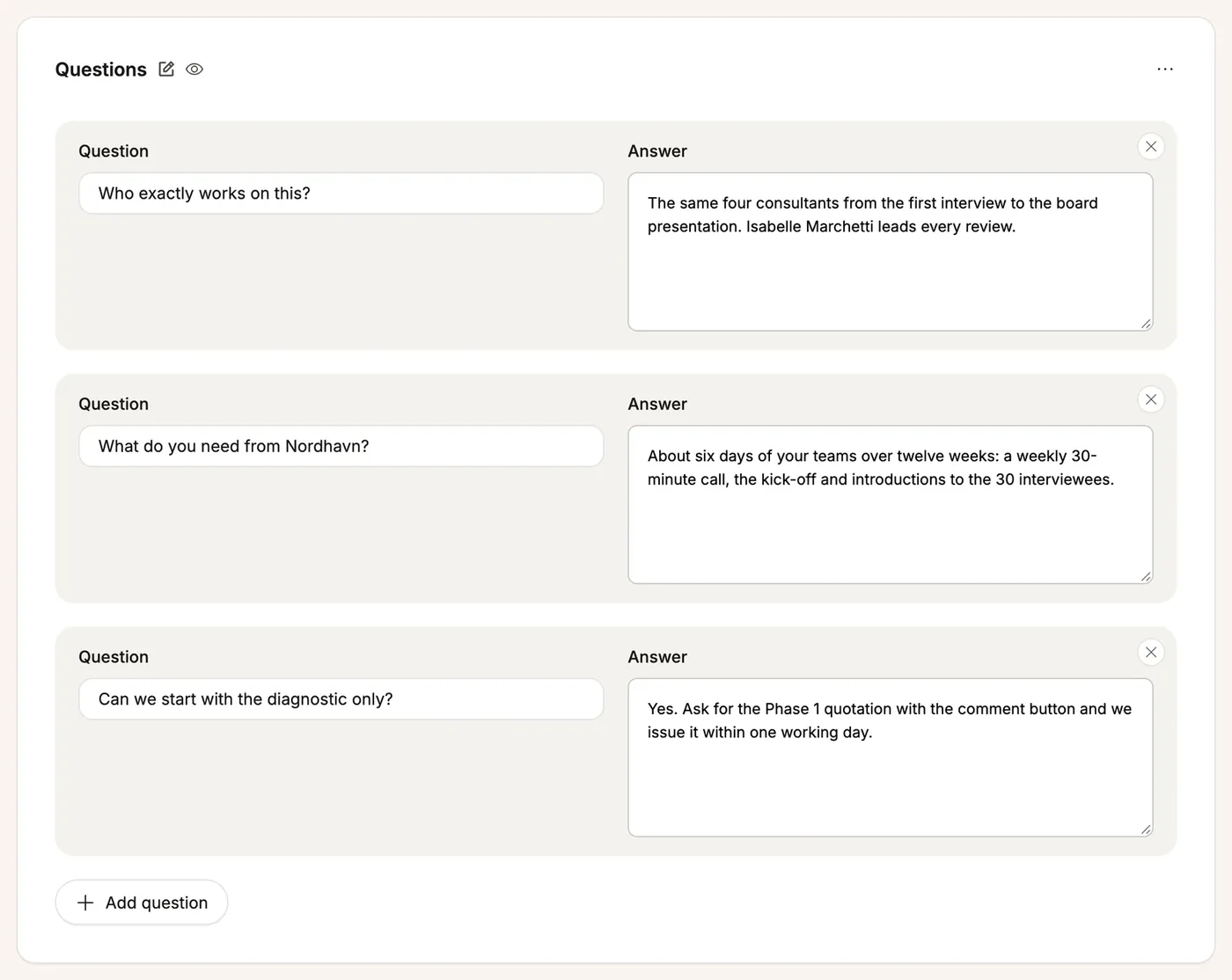
Task: Open the three-dot more options menu
Action: (x=1165, y=69)
